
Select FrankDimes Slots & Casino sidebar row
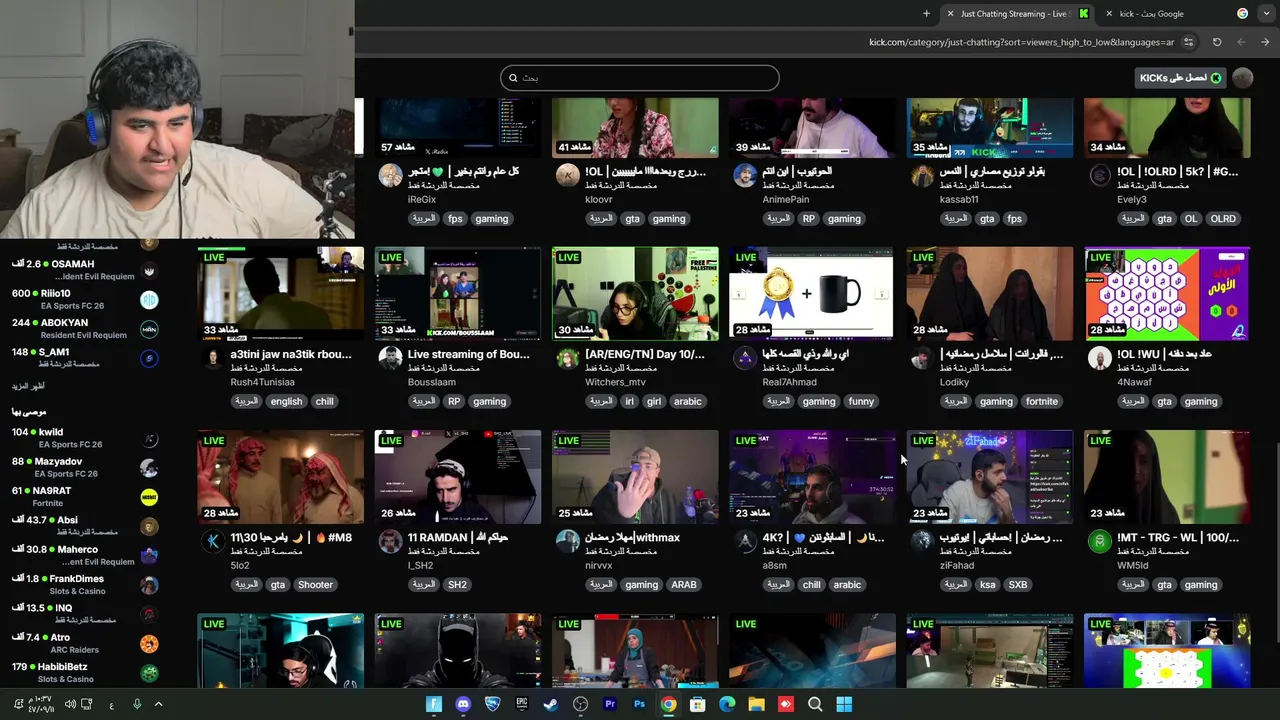pyautogui.click(x=85, y=584)
